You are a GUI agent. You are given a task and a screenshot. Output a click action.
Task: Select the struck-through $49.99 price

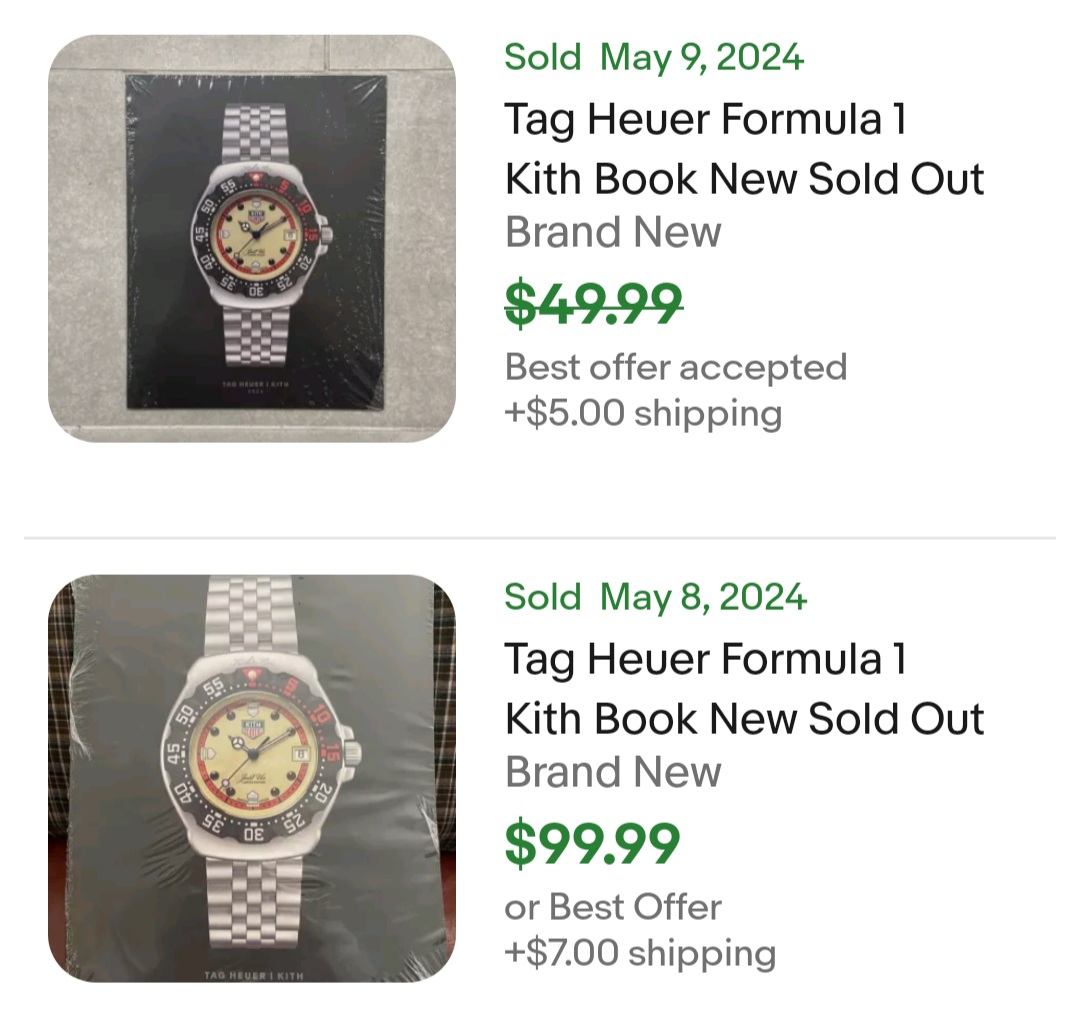(593, 303)
